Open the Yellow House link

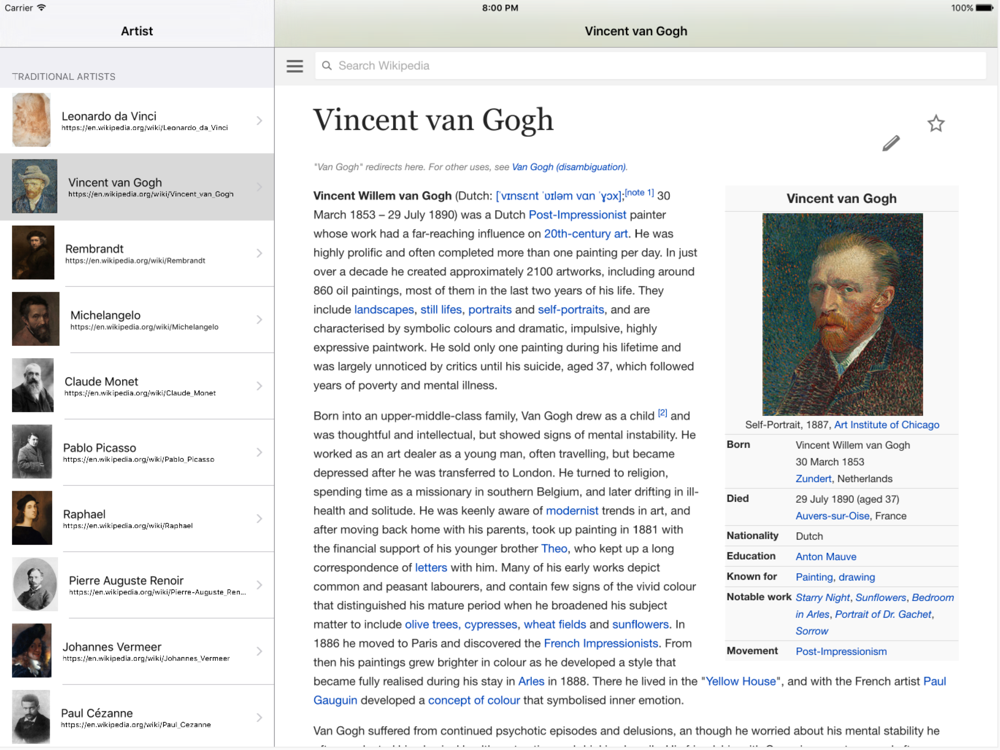click(741, 681)
